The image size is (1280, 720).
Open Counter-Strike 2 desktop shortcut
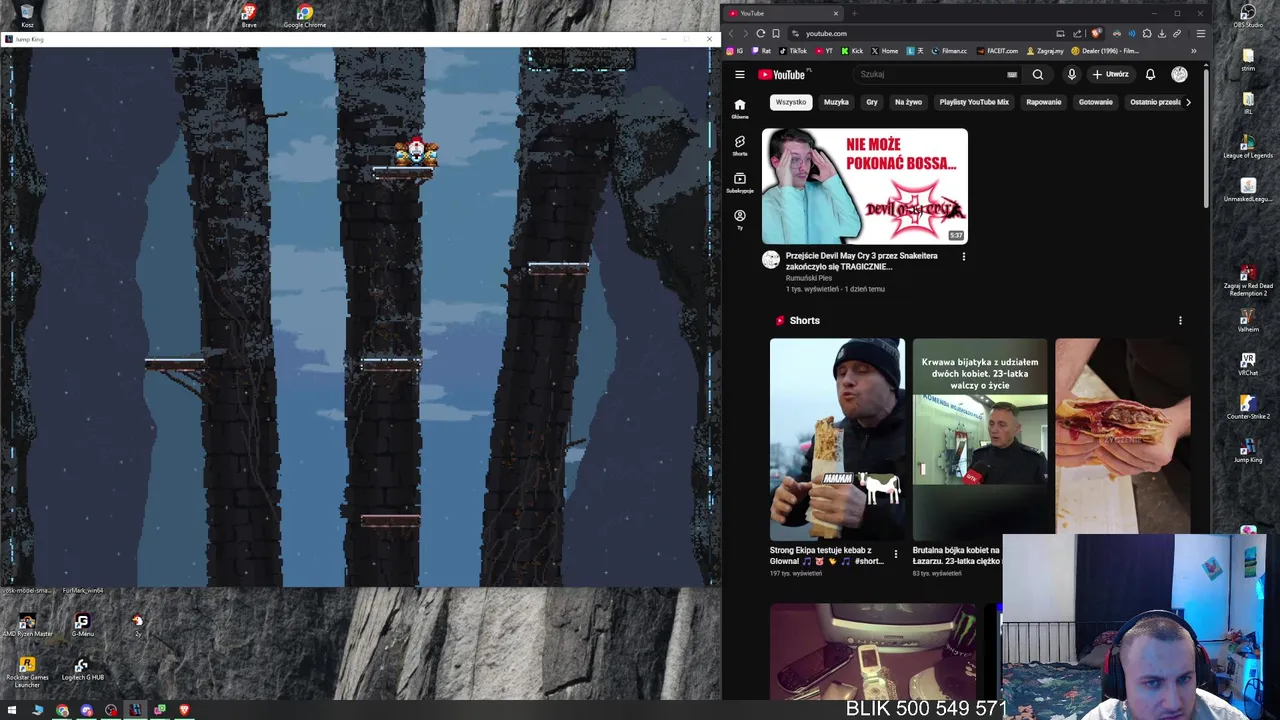click(1248, 407)
